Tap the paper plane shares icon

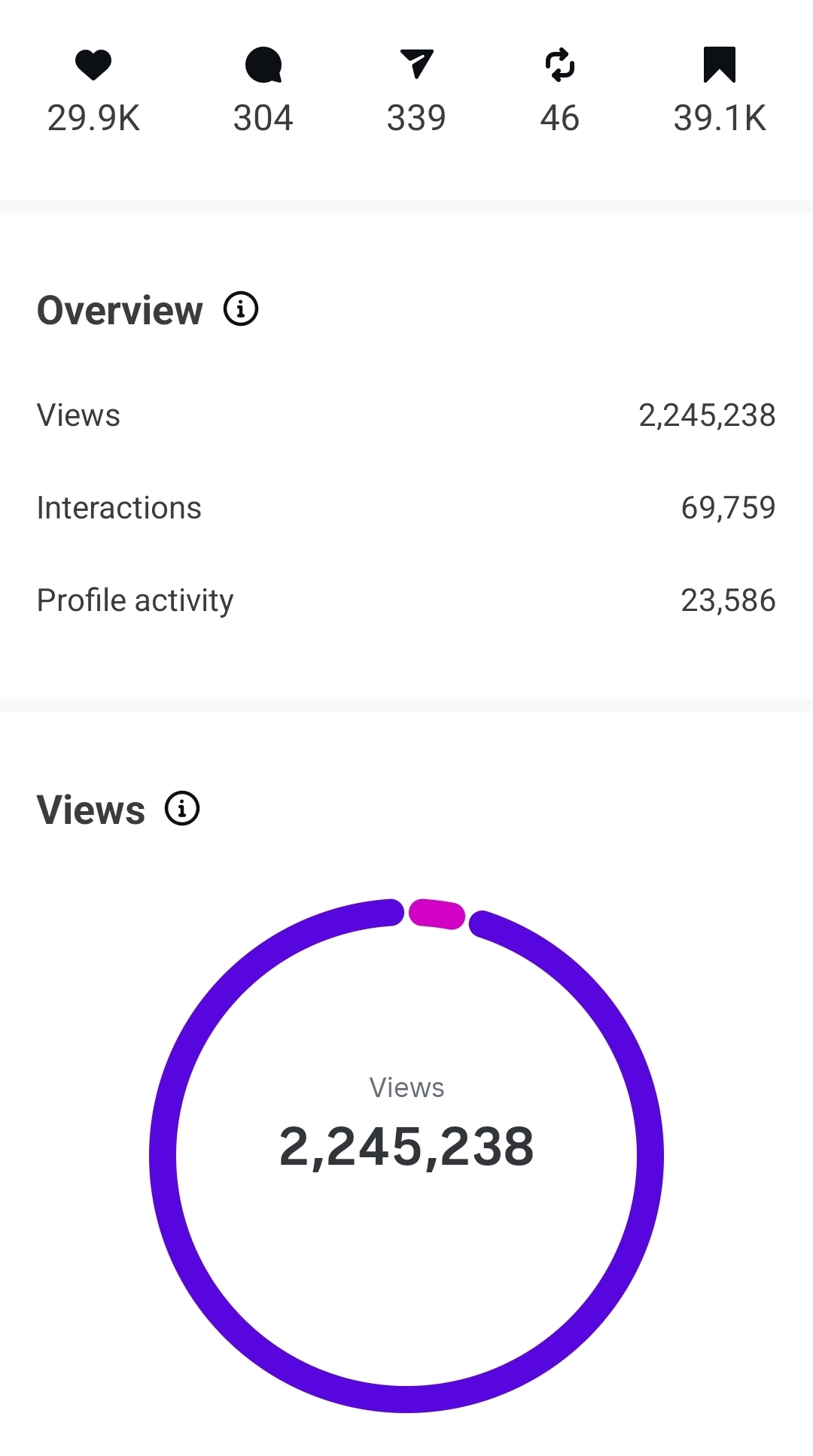point(416,64)
